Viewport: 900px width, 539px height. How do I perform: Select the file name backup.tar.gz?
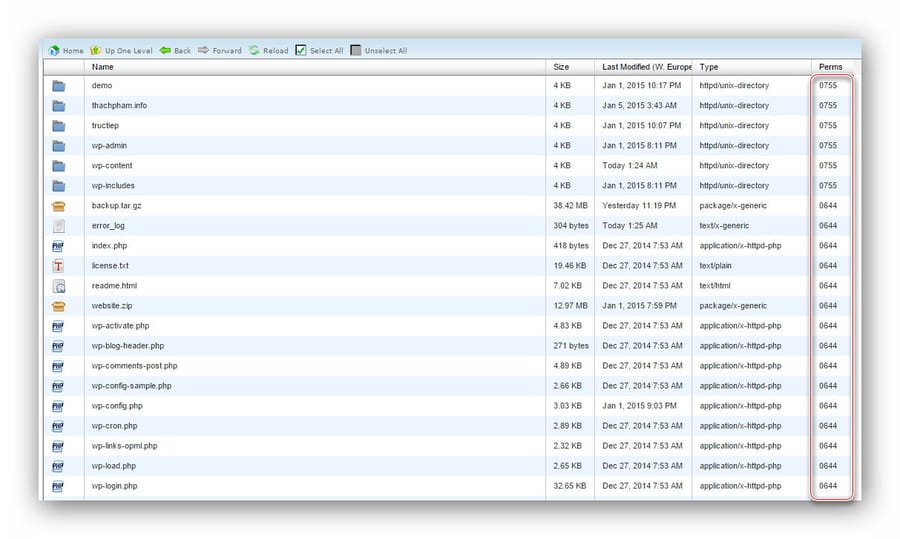tap(116, 205)
